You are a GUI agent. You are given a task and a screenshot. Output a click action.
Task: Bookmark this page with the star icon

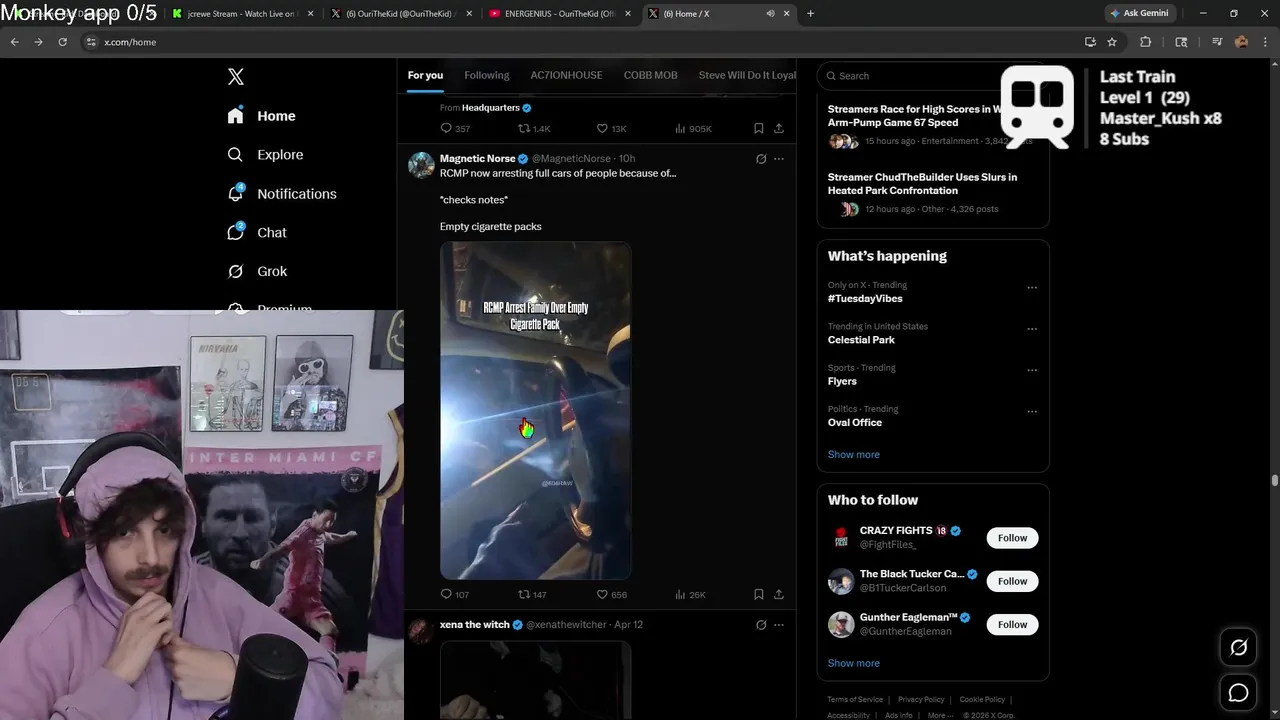[x=1112, y=42]
